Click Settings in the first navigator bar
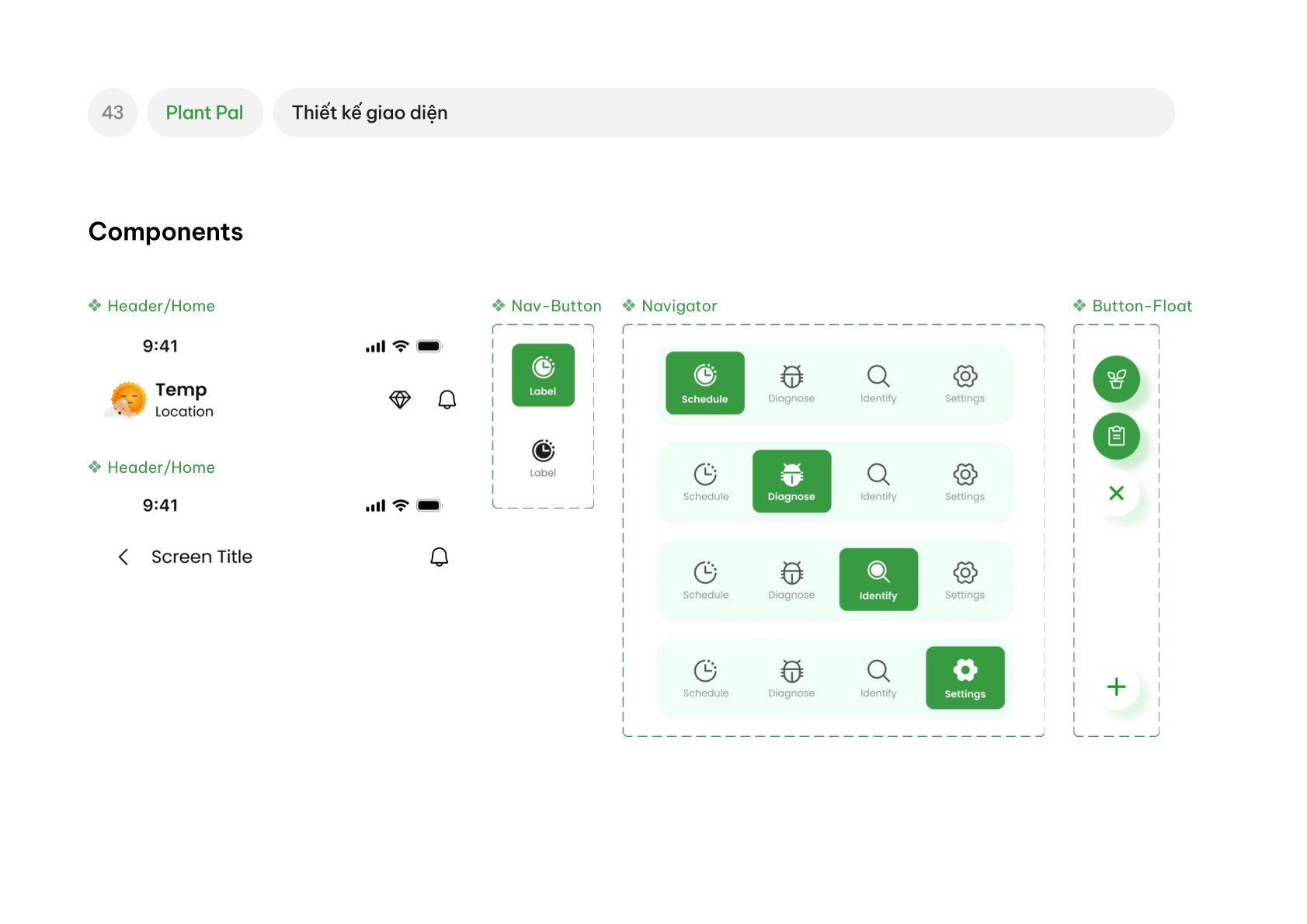 [x=965, y=384]
